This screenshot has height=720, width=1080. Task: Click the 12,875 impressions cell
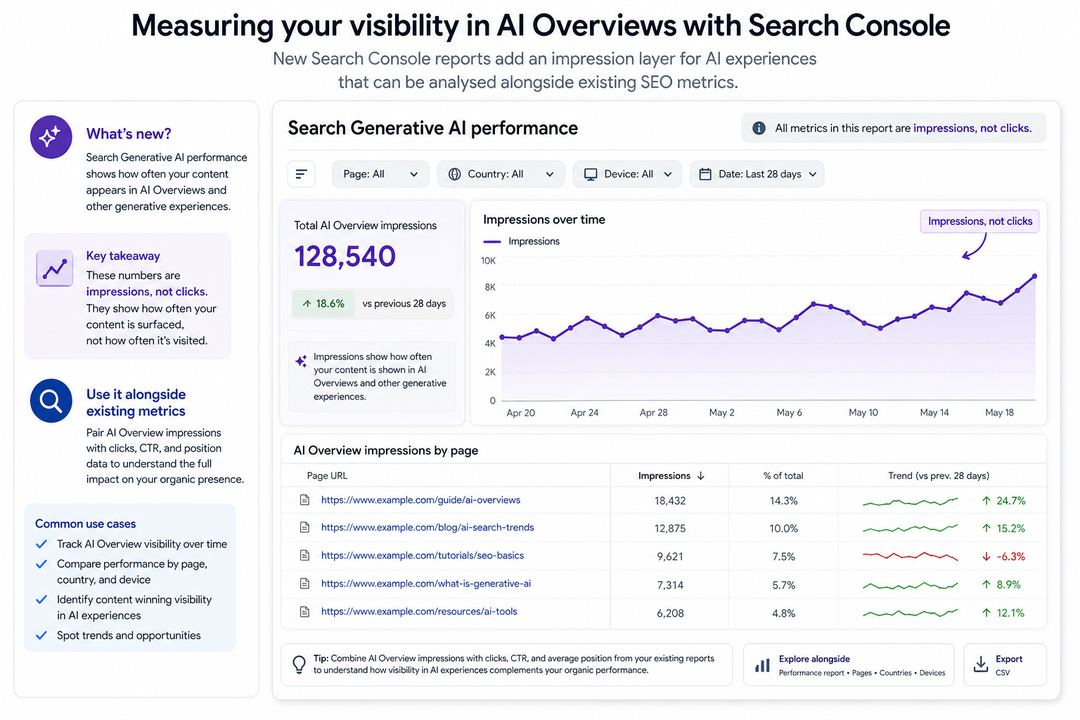tap(670, 528)
